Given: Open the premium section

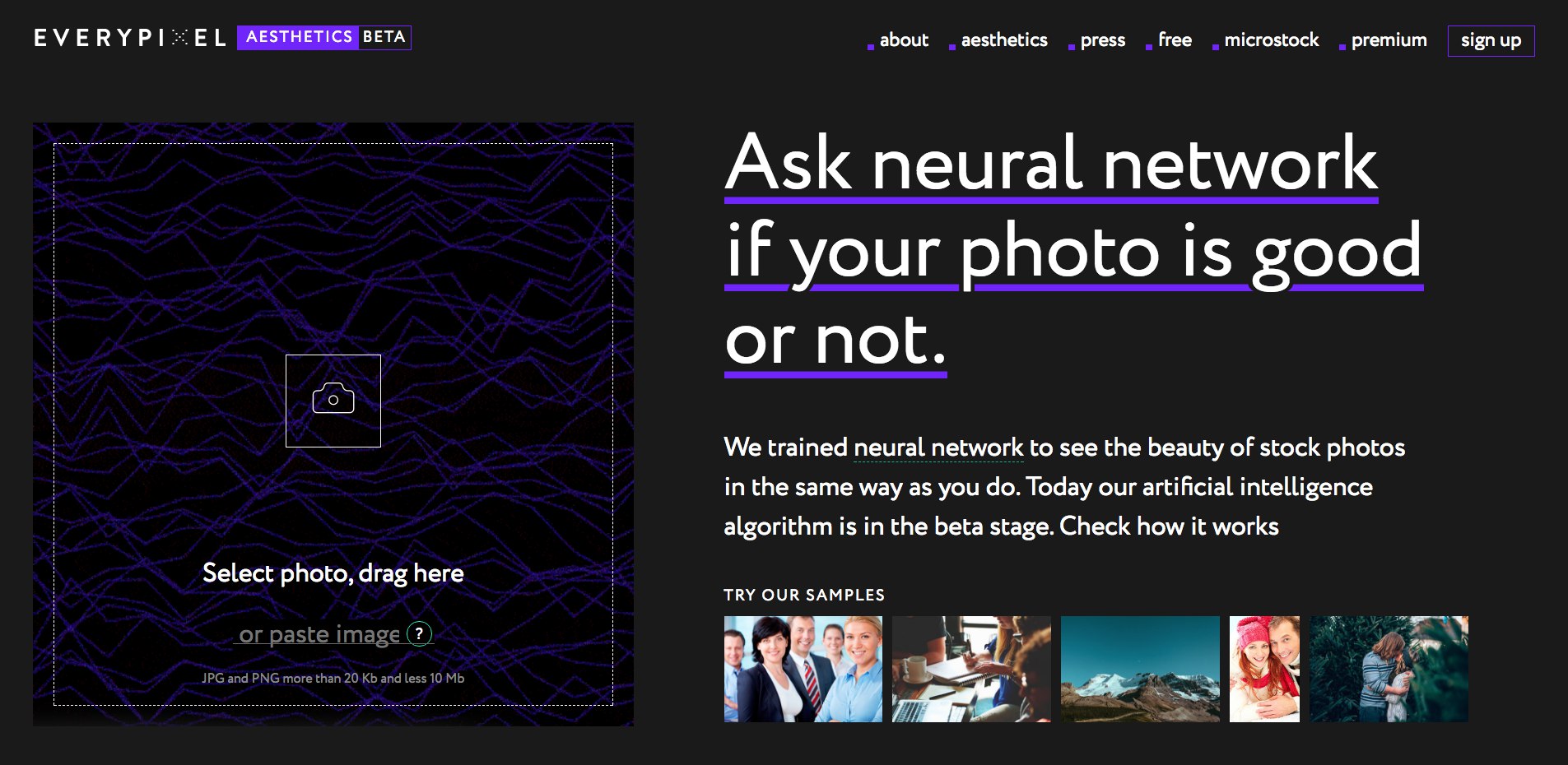Looking at the screenshot, I should point(1389,39).
